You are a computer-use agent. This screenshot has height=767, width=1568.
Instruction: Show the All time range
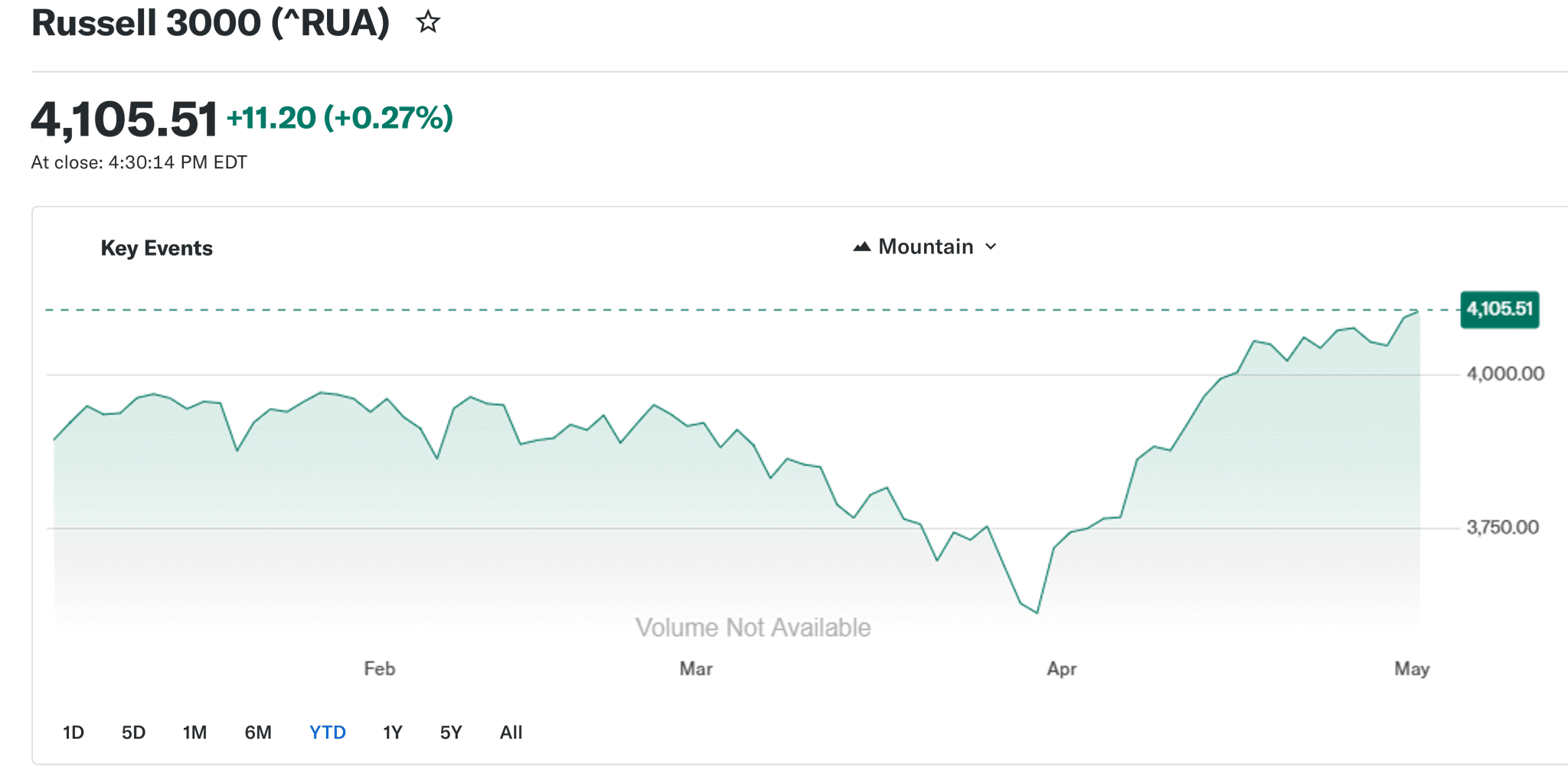[511, 733]
